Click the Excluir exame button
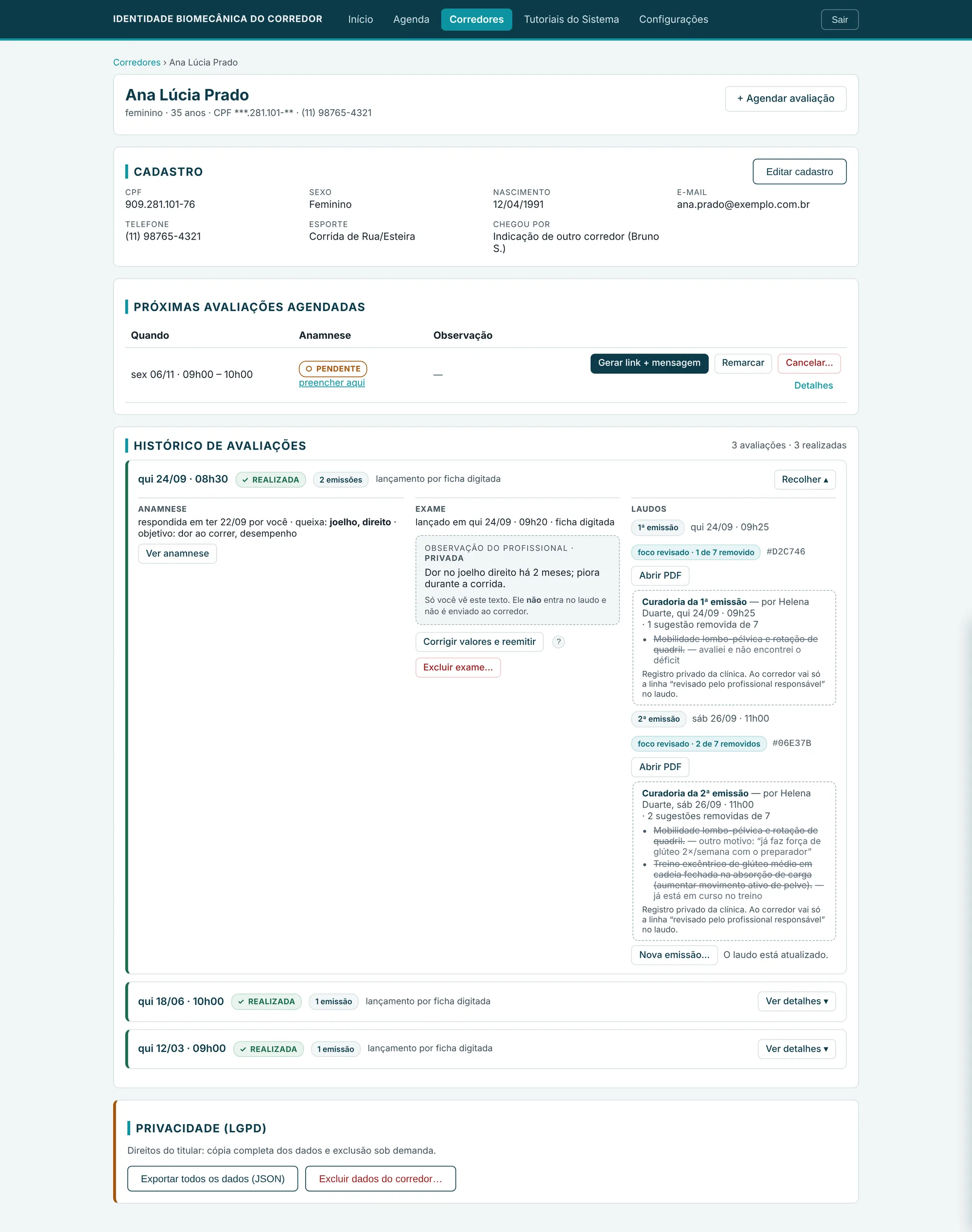Image resolution: width=972 pixels, height=1232 pixels. click(457, 667)
